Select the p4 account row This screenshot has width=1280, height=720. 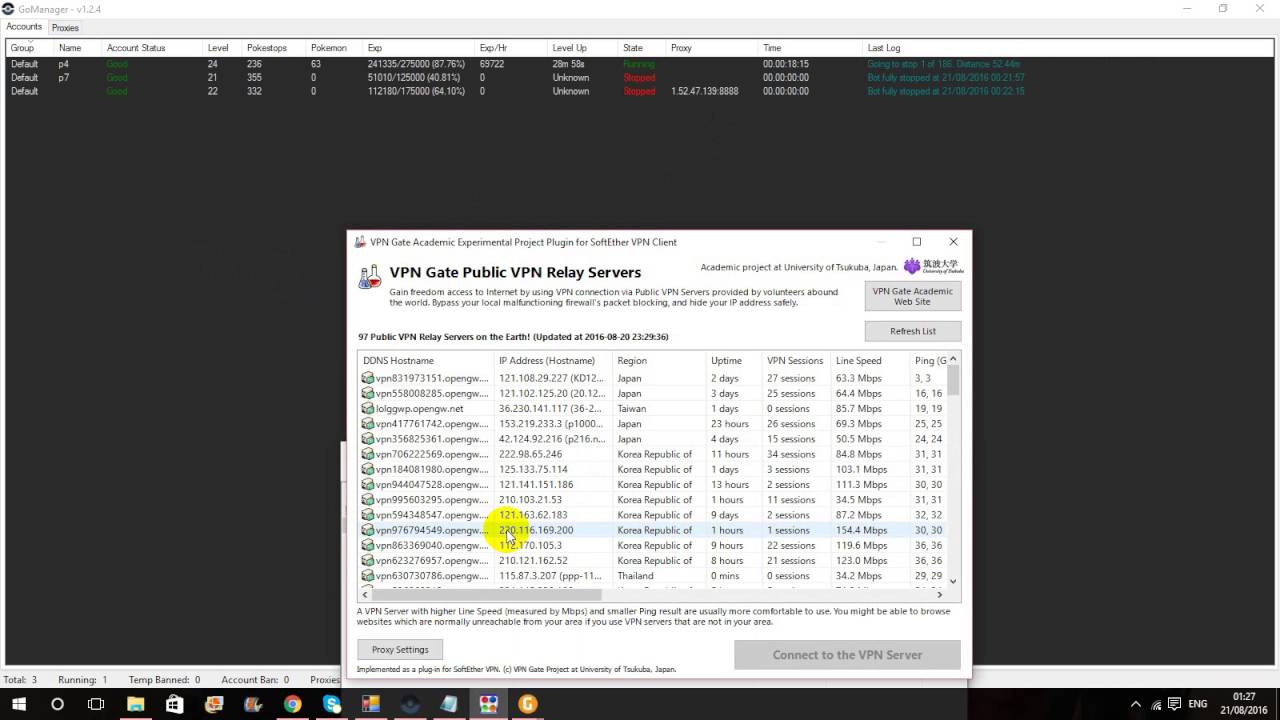click(640, 64)
